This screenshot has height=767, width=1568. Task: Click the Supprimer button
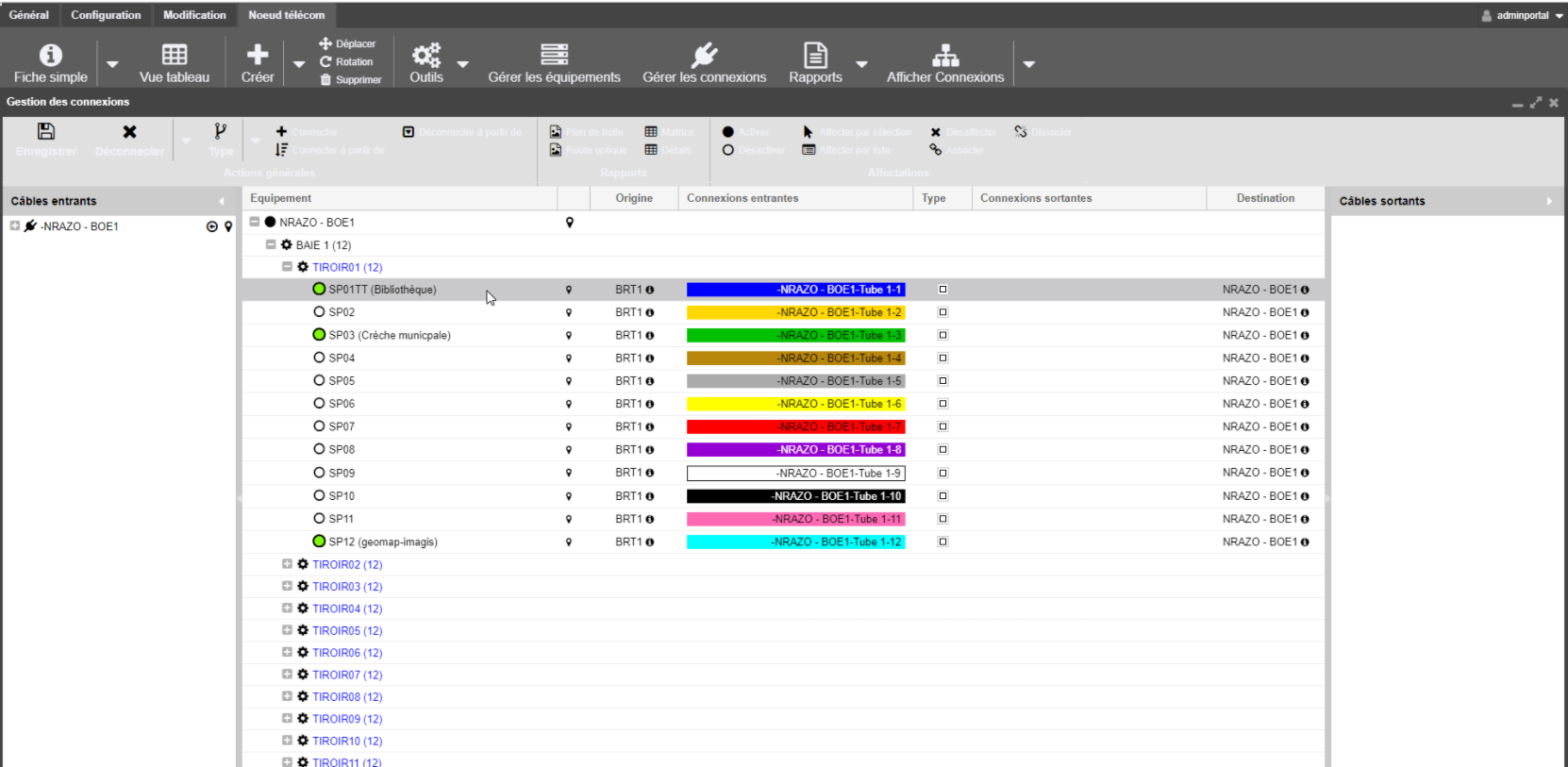351,80
